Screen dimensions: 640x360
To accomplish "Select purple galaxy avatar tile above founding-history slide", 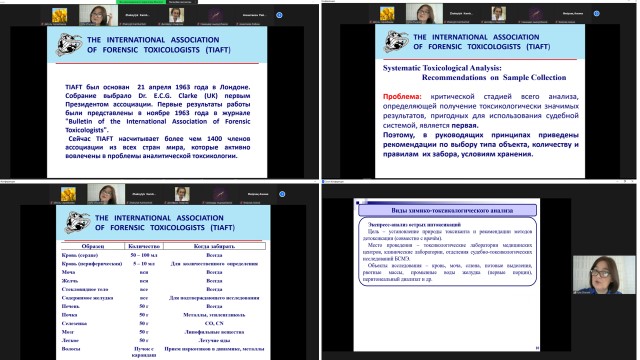I will coord(216,15).
